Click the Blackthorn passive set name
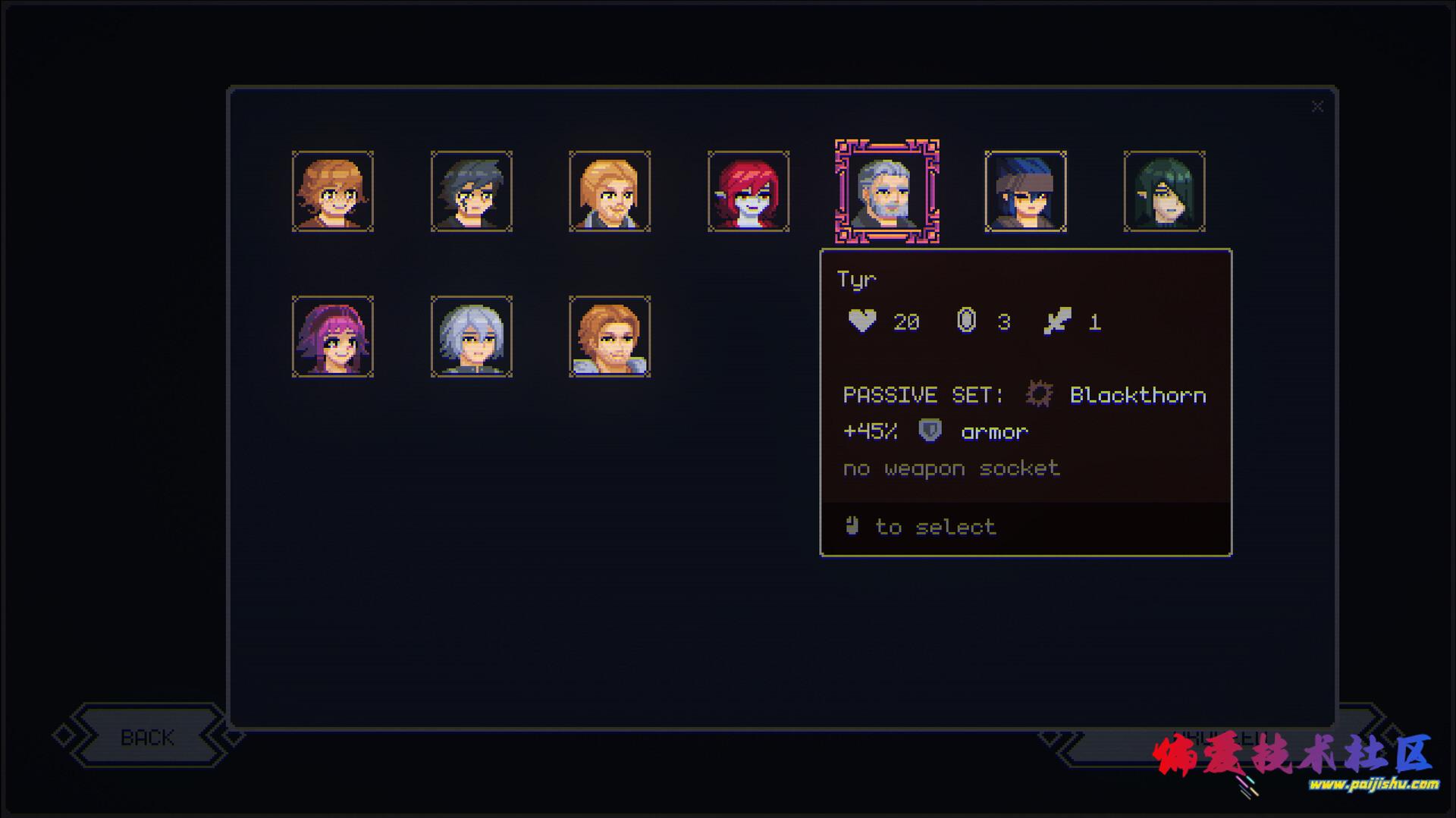The image size is (1456, 818). coord(1137,395)
